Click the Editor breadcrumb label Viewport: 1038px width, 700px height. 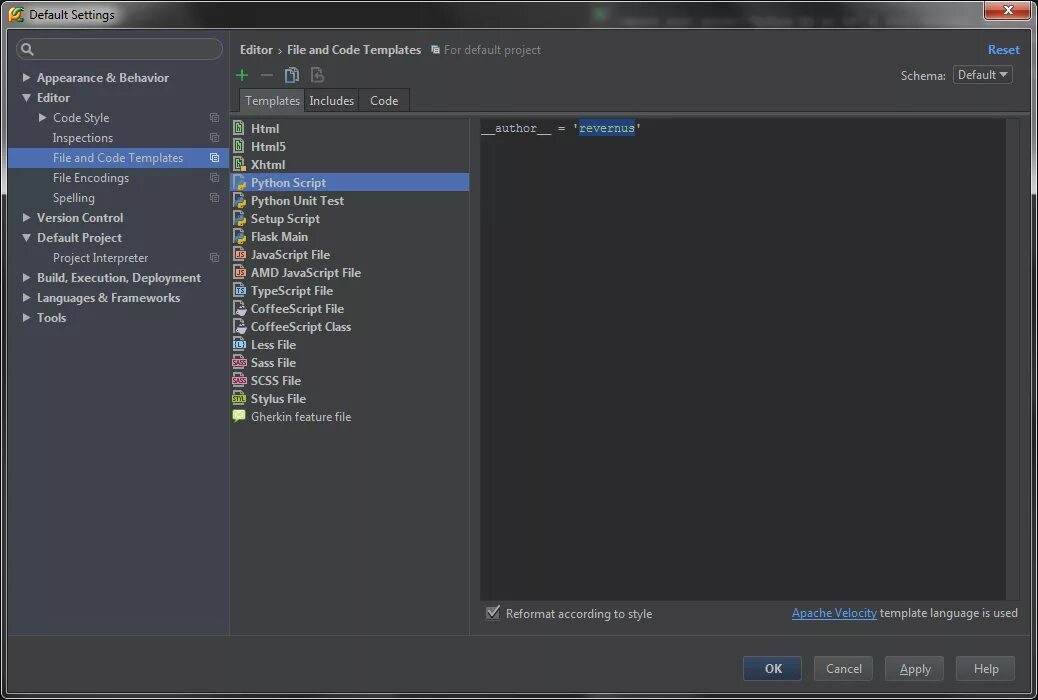coord(256,50)
